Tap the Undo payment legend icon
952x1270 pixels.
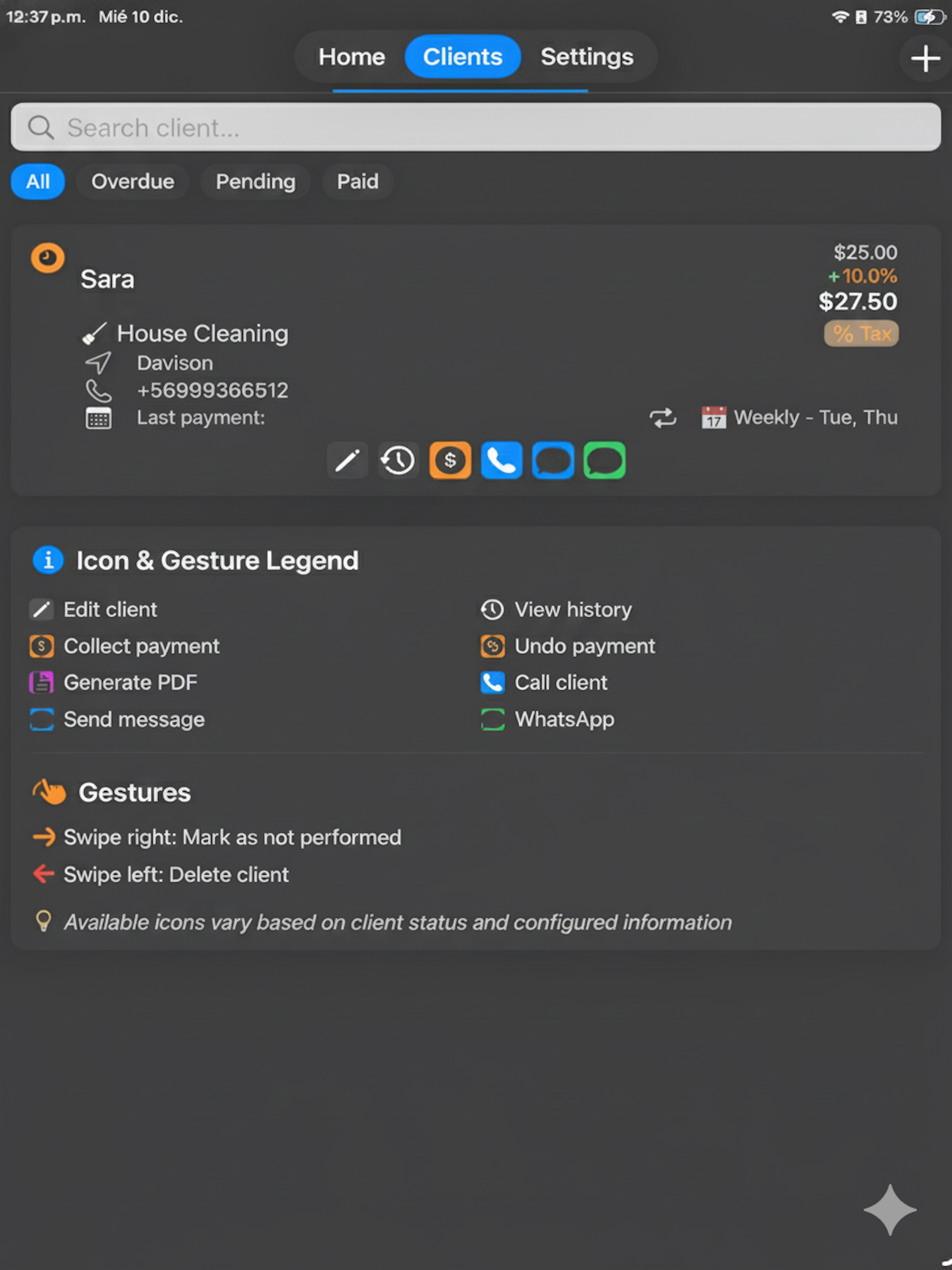point(492,646)
